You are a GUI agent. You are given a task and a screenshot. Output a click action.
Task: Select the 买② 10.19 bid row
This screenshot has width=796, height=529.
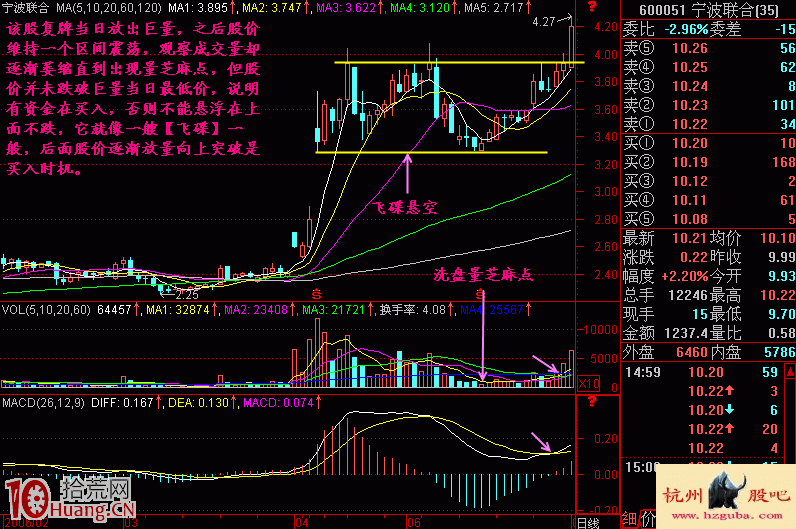click(x=709, y=162)
